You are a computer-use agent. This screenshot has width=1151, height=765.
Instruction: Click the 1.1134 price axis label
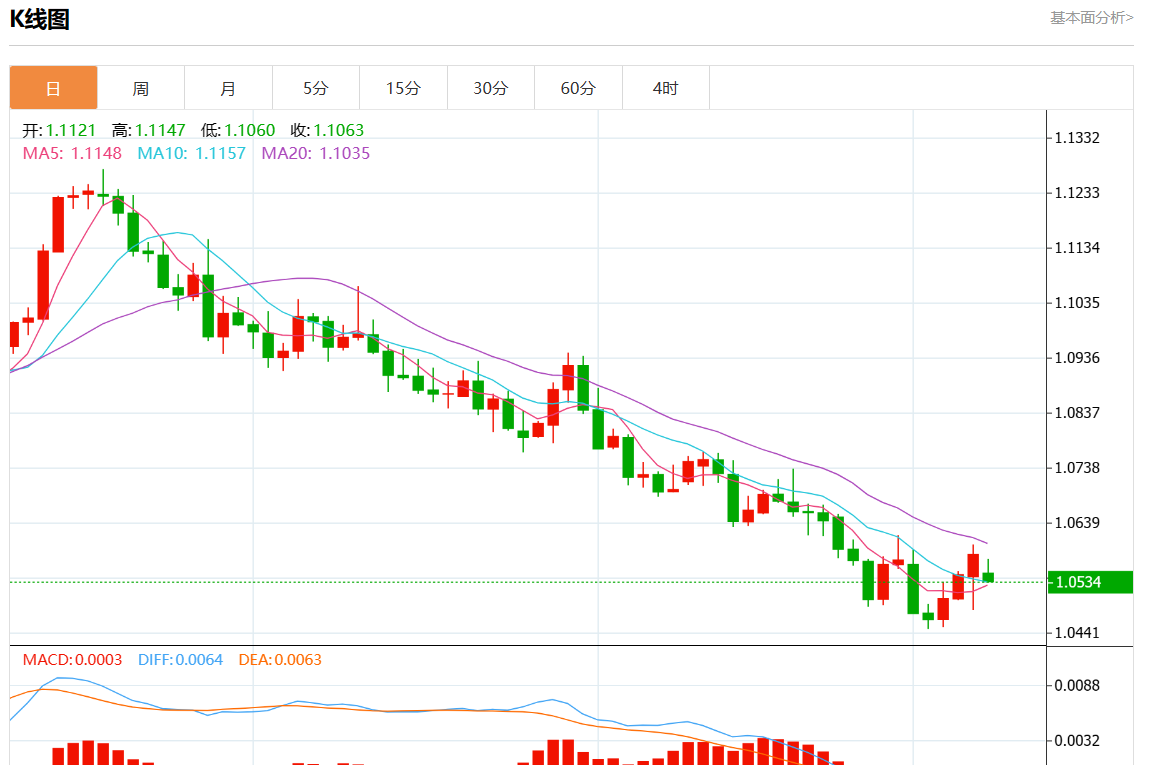click(1077, 248)
